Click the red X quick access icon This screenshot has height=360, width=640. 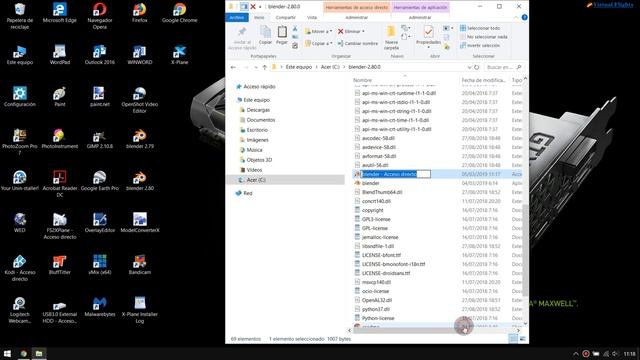pyautogui.click(x=253, y=7)
